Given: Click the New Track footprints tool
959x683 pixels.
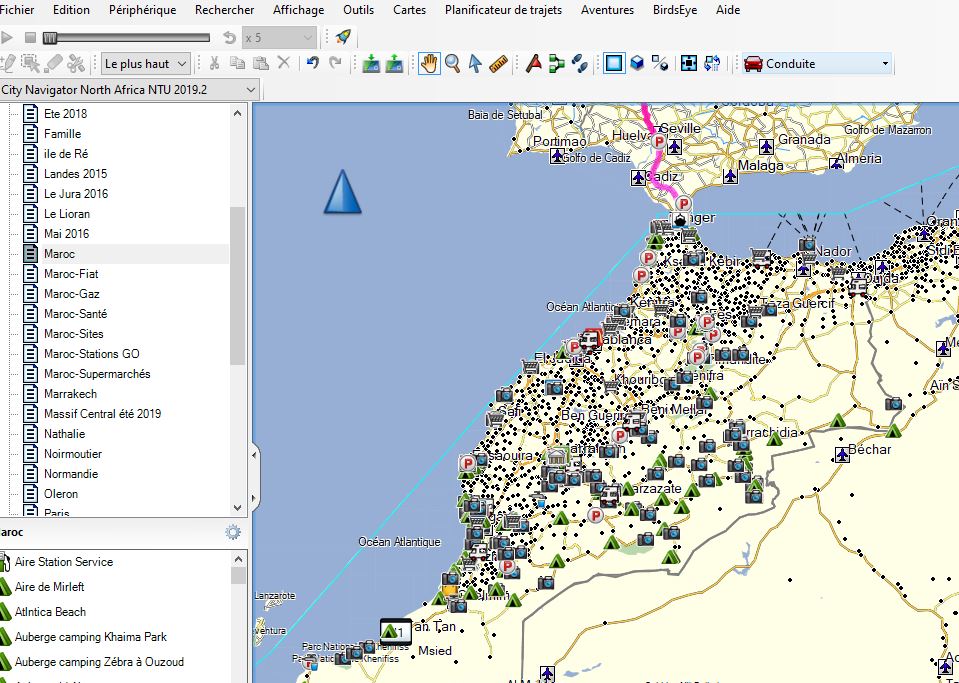Looking at the screenshot, I should coord(580,64).
